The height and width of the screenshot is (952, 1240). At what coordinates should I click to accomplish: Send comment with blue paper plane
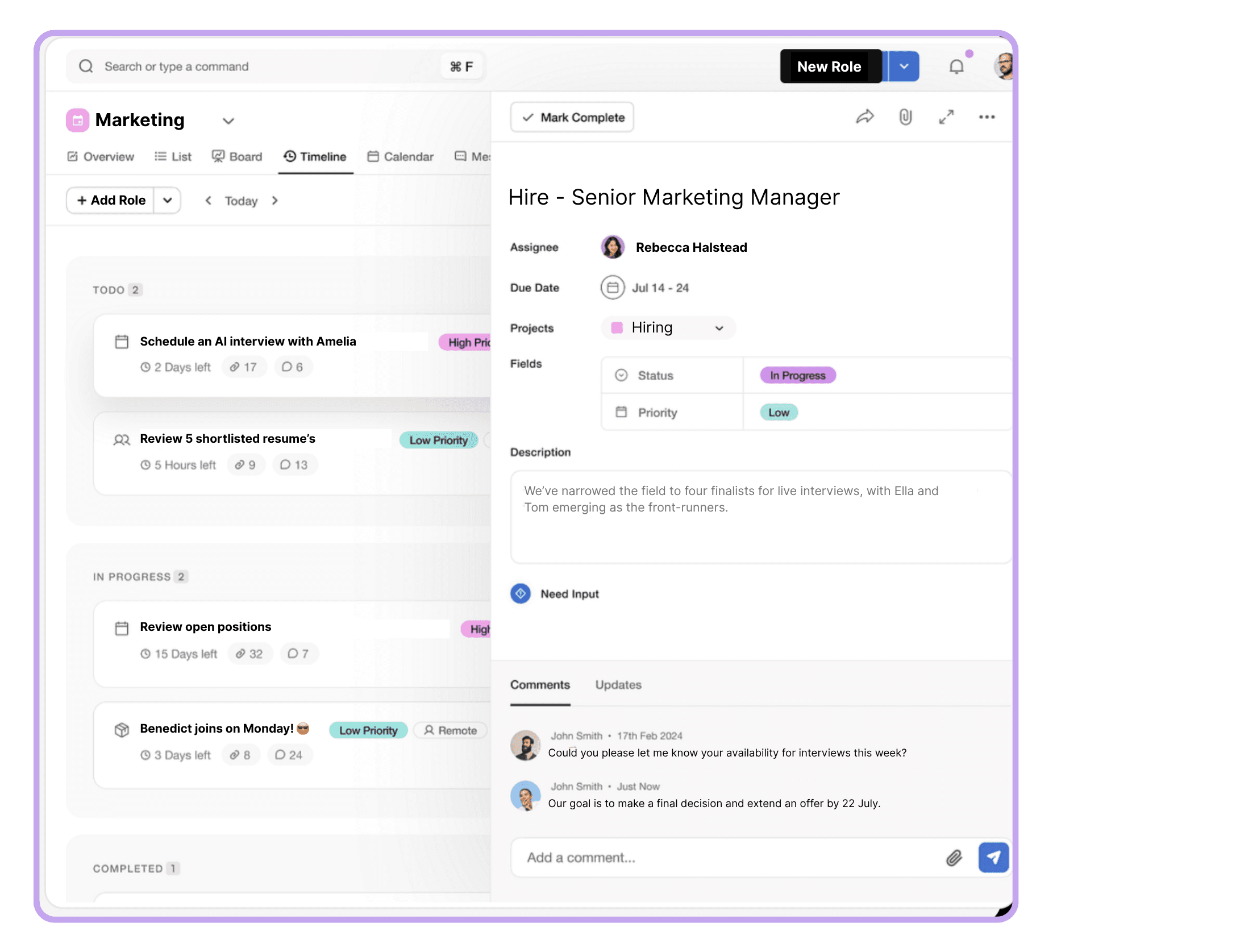pyautogui.click(x=993, y=857)
